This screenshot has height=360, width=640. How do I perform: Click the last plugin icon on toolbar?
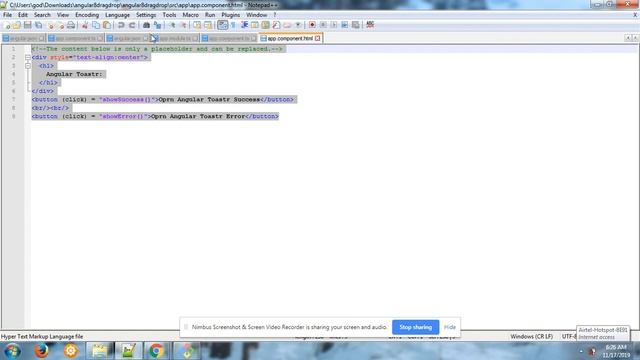point(370,25)
